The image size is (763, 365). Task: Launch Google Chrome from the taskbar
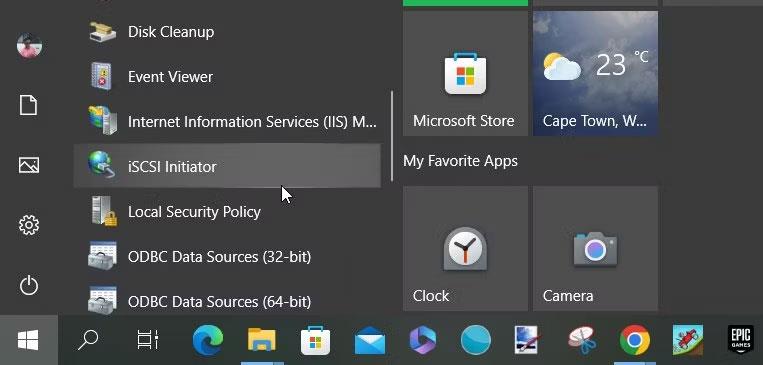coord(635,340)
